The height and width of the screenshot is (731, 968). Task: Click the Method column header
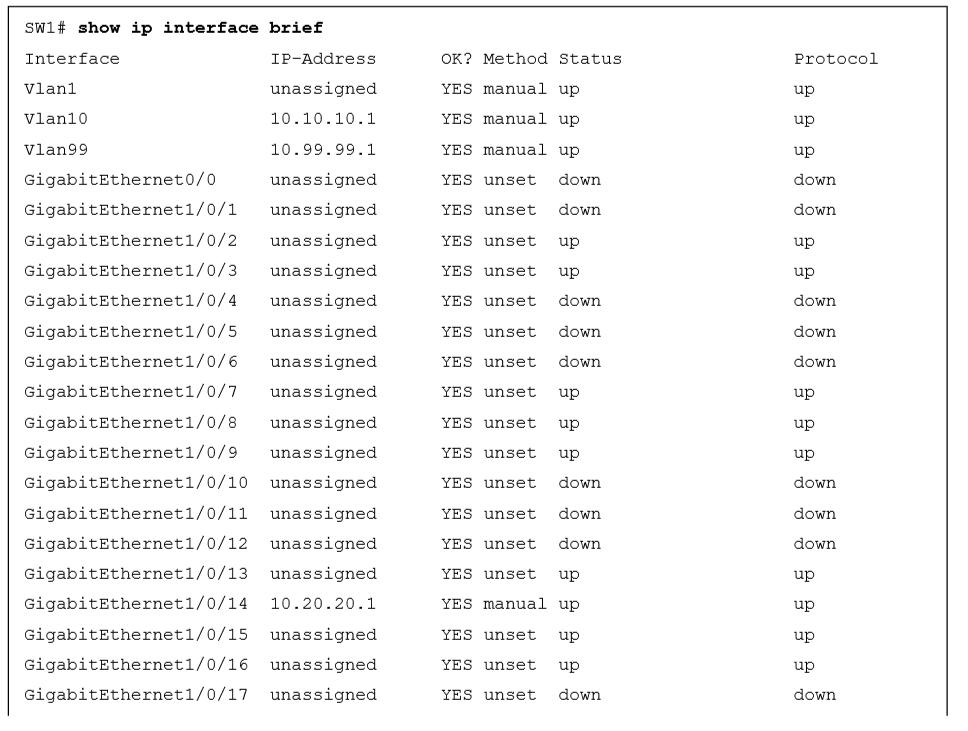coord(515,59)
